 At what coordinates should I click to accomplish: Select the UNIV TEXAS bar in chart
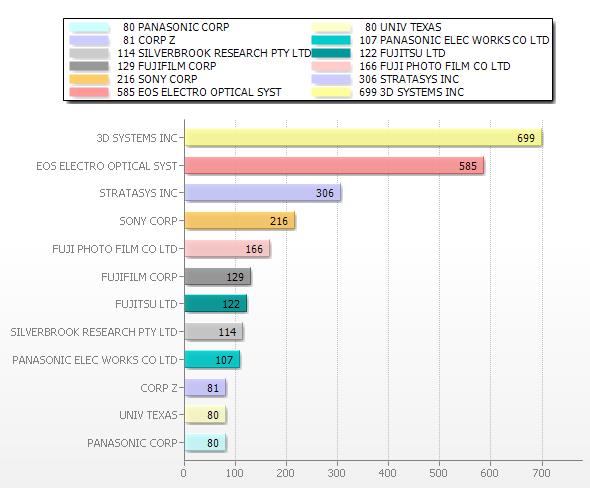point(205,415)
